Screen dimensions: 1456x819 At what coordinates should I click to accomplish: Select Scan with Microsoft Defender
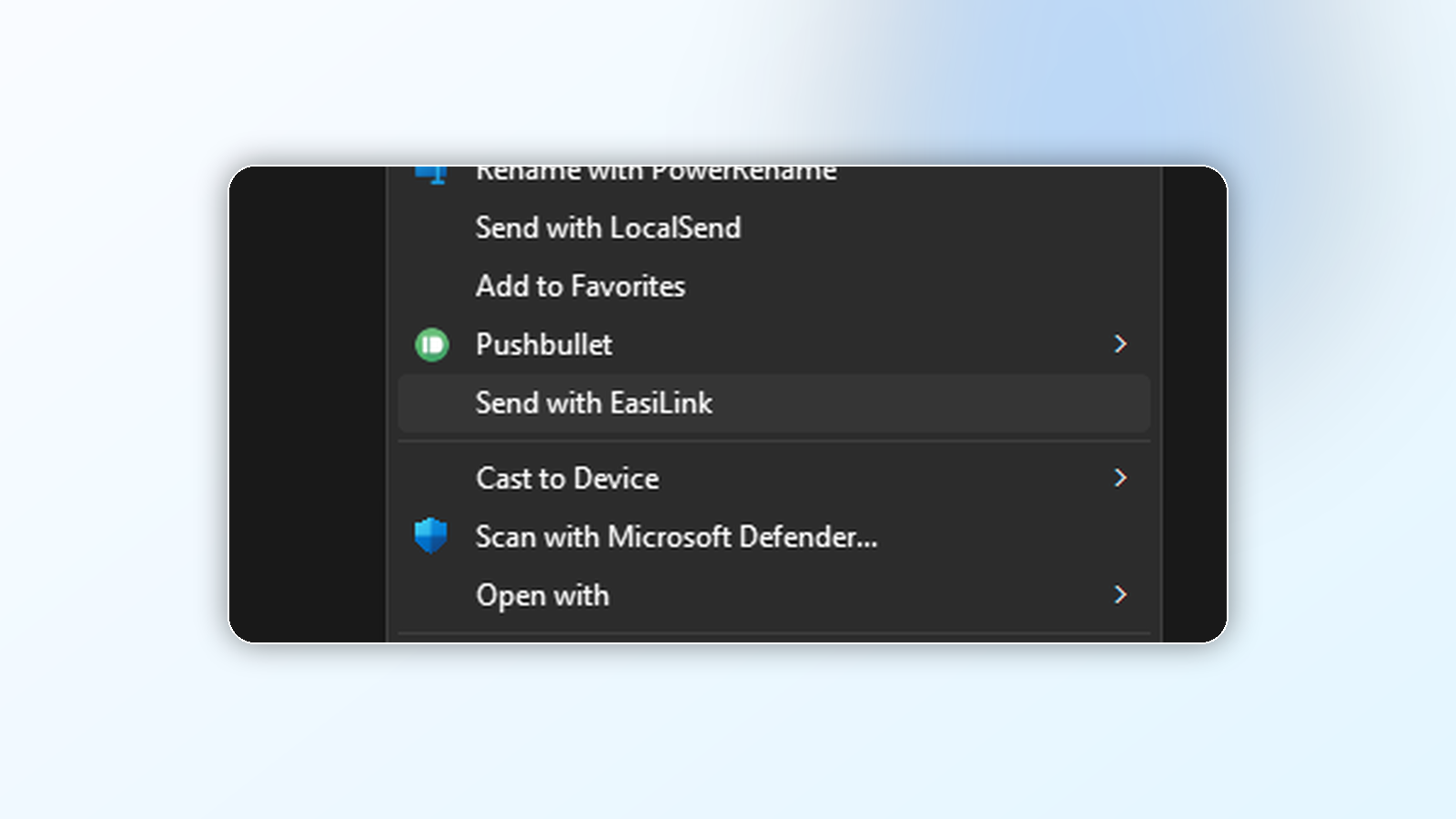[774, 537]
